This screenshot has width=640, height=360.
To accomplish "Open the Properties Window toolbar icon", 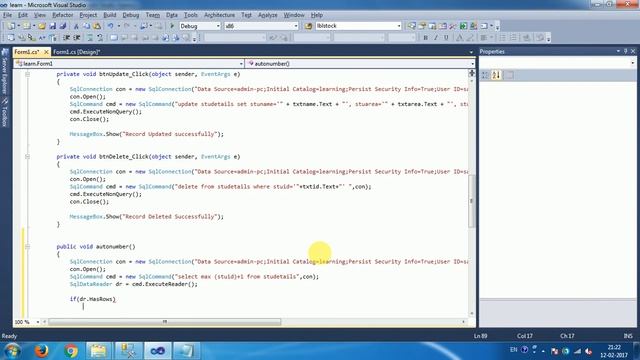I will tap(422, 26).
